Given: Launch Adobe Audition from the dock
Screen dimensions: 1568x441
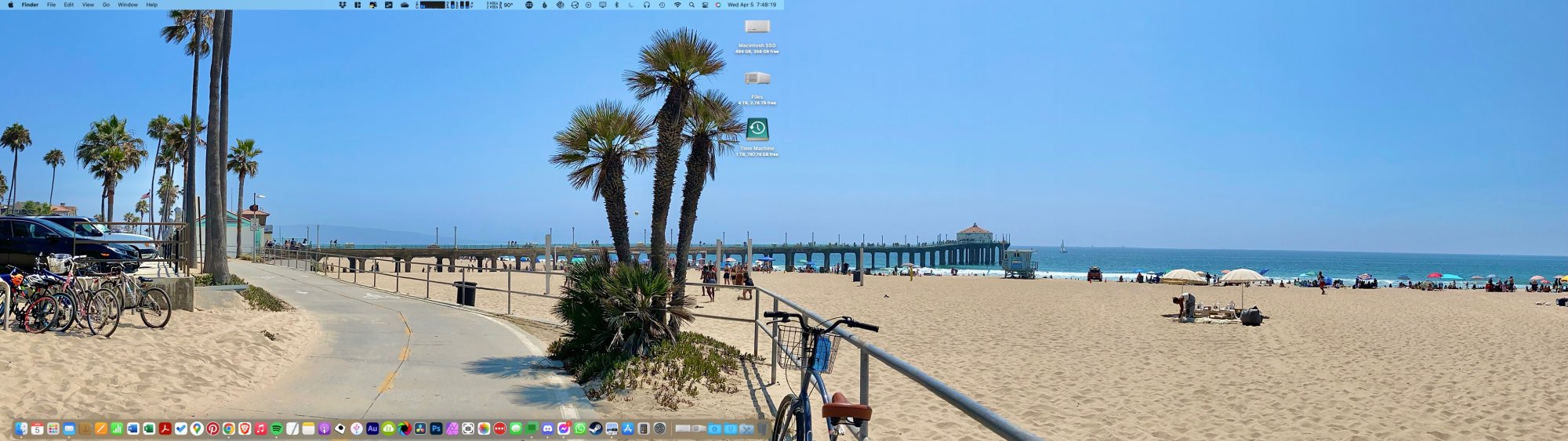Looking at the screenshot, I should click(372, 428).
